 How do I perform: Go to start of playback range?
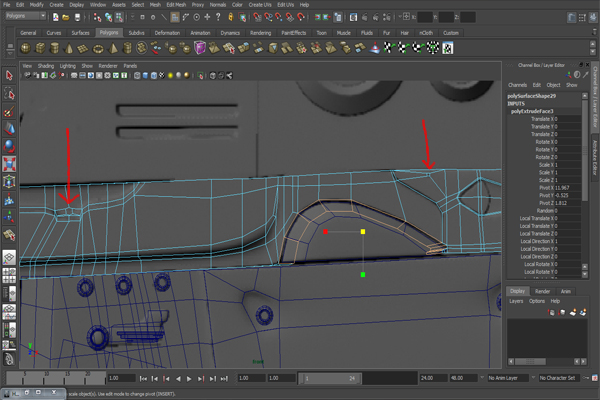pyautogui.click(x=143, y=379)
